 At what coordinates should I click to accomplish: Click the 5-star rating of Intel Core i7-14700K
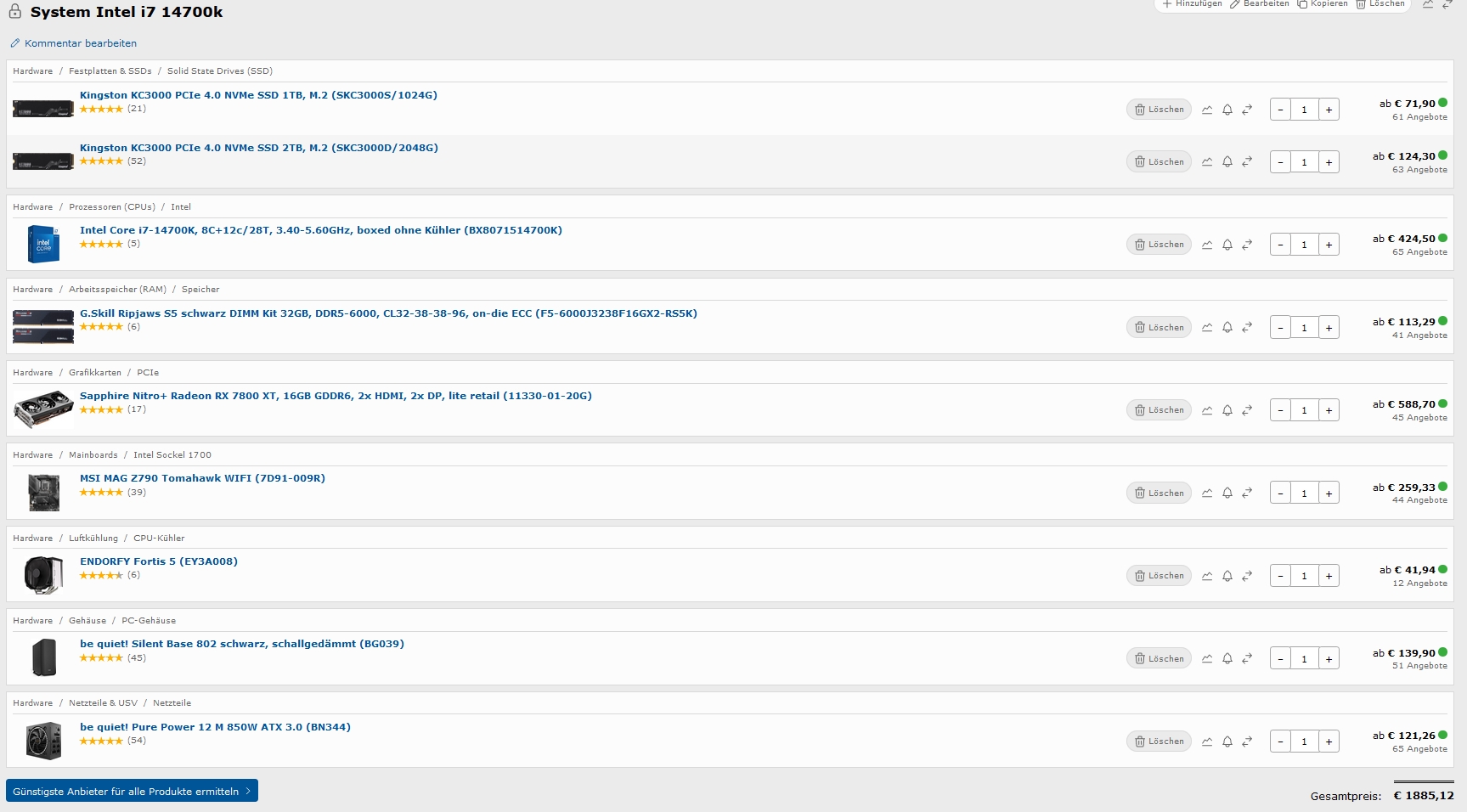pos(101,244)
